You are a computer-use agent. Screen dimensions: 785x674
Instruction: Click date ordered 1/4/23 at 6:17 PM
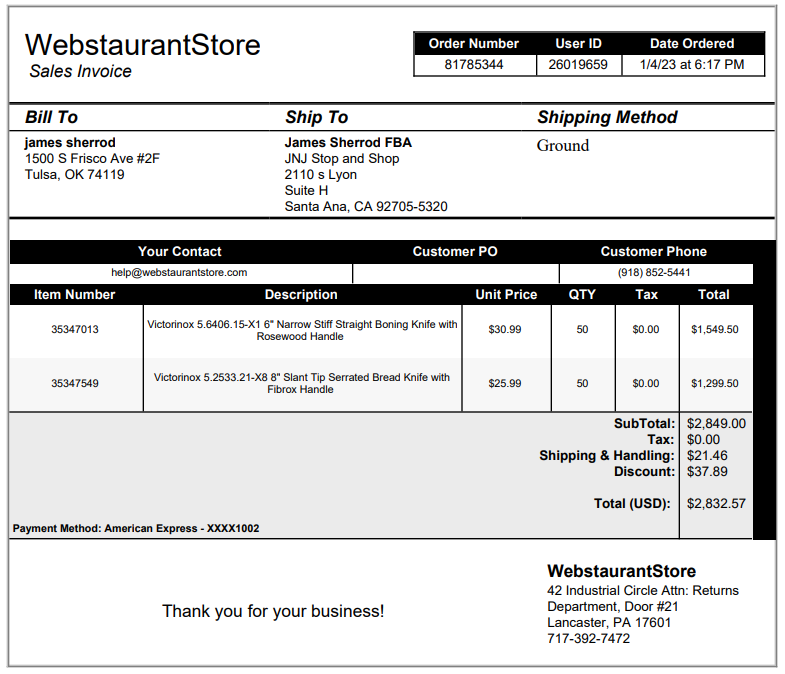click(692, 65)
